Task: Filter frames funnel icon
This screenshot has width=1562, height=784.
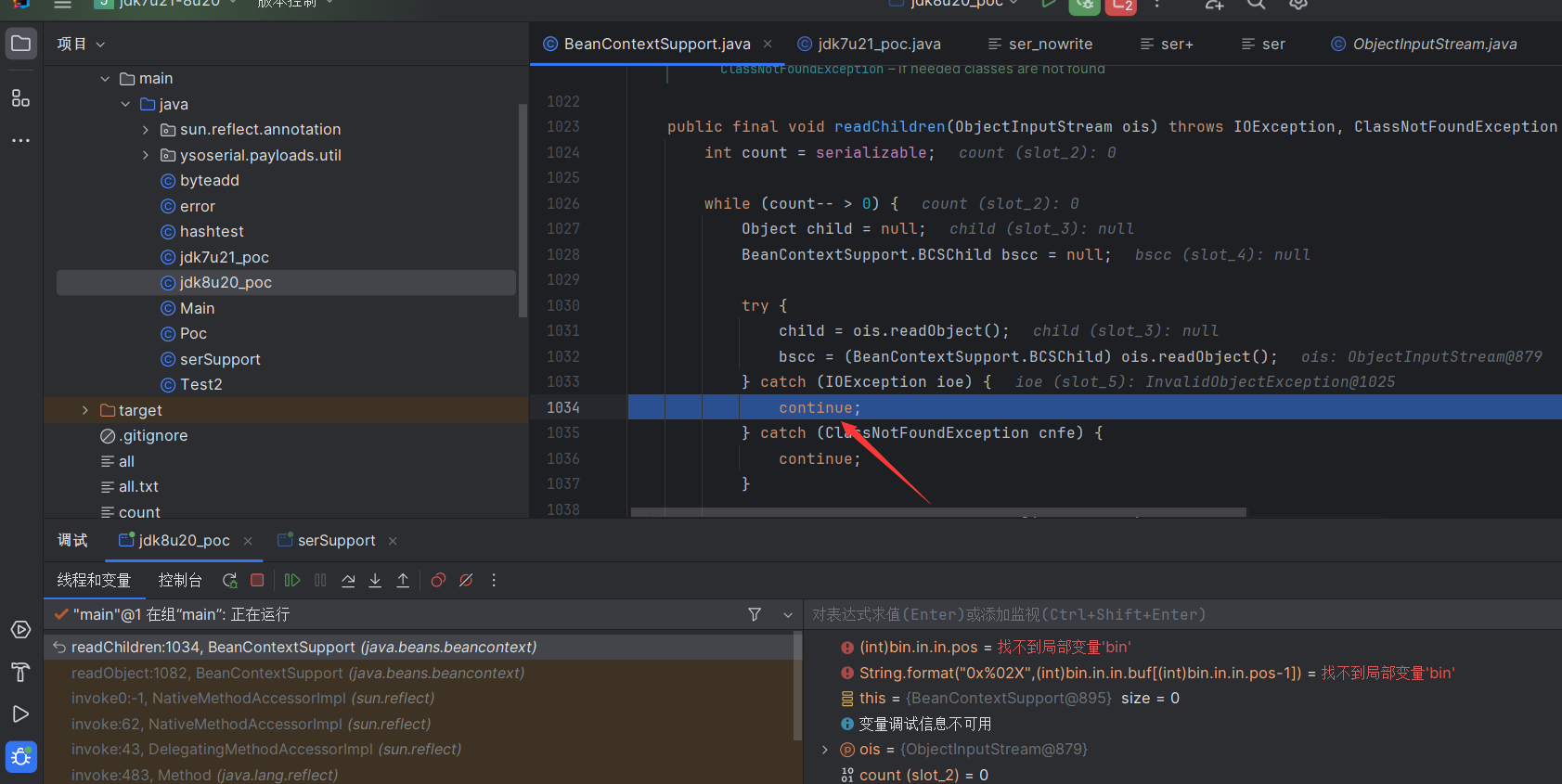Action: click(755, 614)
